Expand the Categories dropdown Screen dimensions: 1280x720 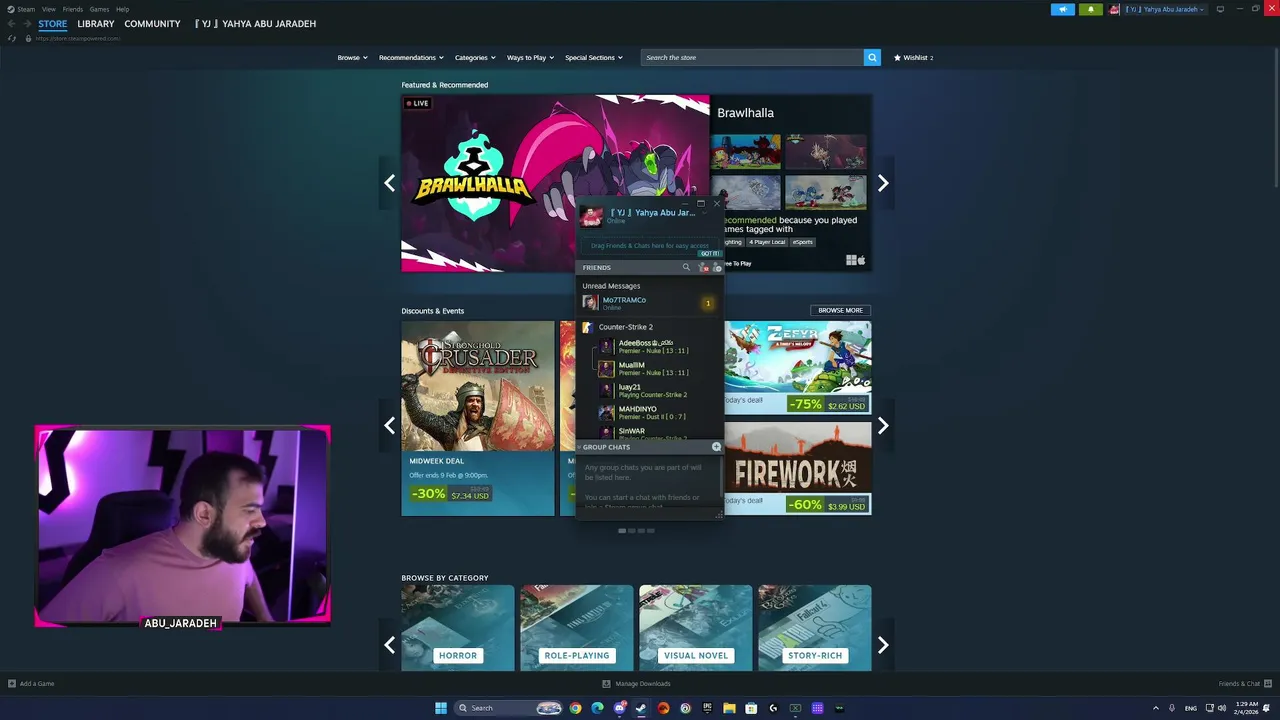click(475, 57)
